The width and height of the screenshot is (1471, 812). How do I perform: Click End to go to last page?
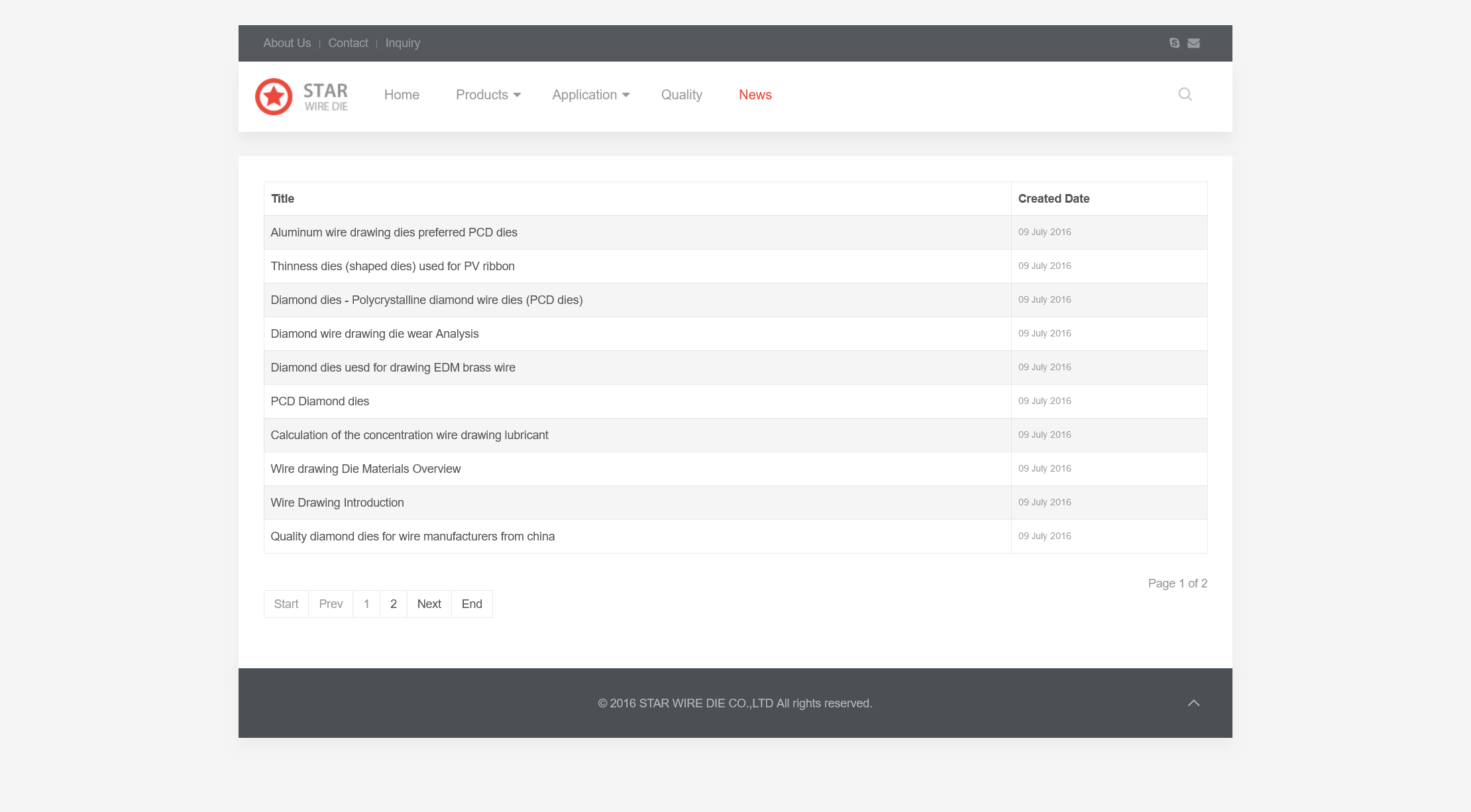tap(471, 603)
